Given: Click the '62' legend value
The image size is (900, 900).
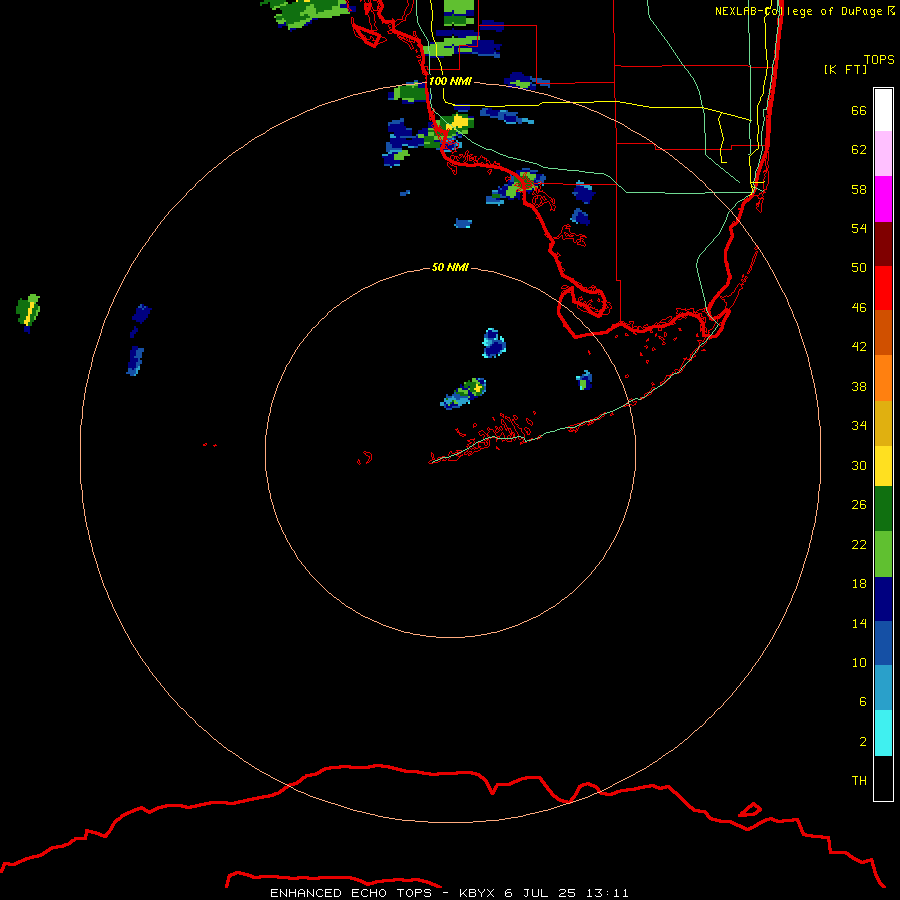Looking at the screenshot, I should click(x=859, y=150).
